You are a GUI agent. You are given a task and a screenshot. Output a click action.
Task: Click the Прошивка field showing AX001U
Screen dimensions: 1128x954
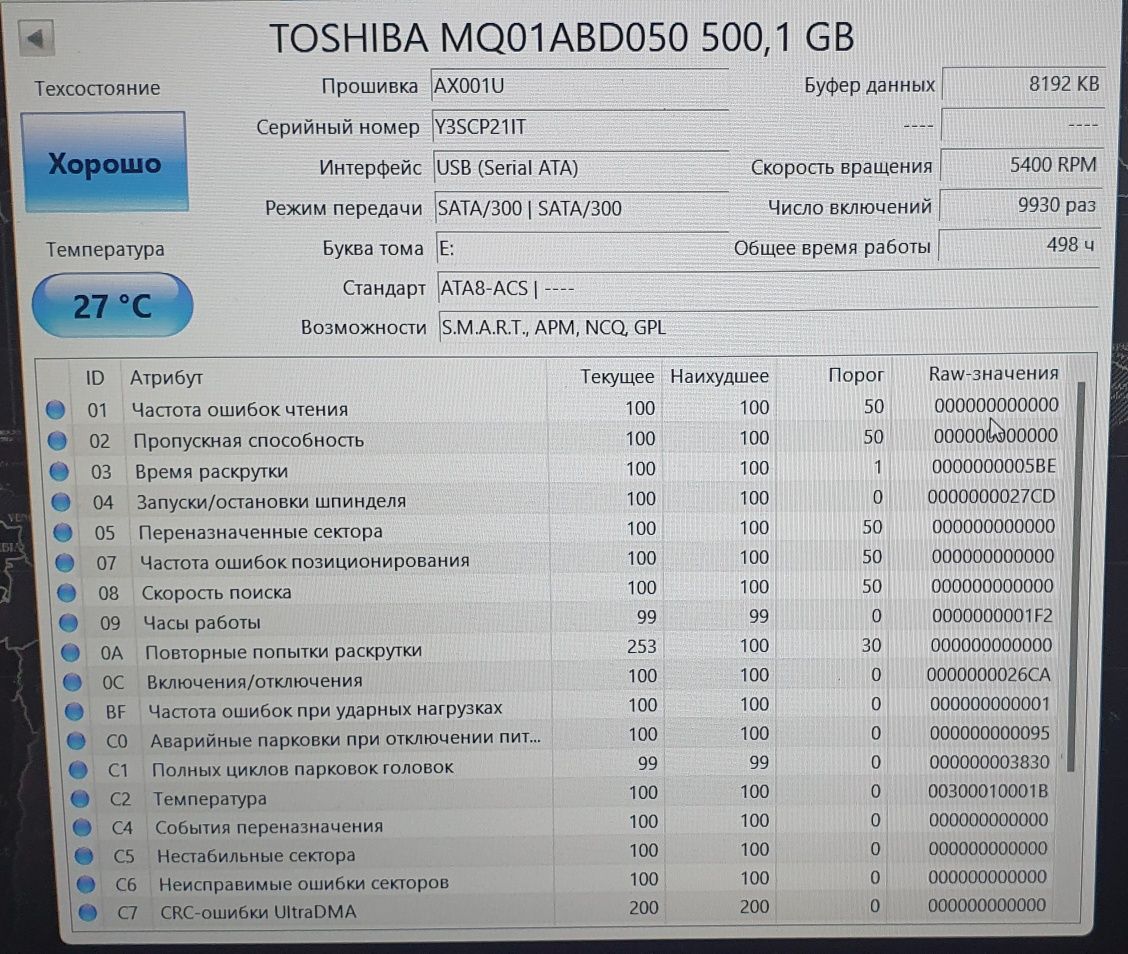(580, 86)
